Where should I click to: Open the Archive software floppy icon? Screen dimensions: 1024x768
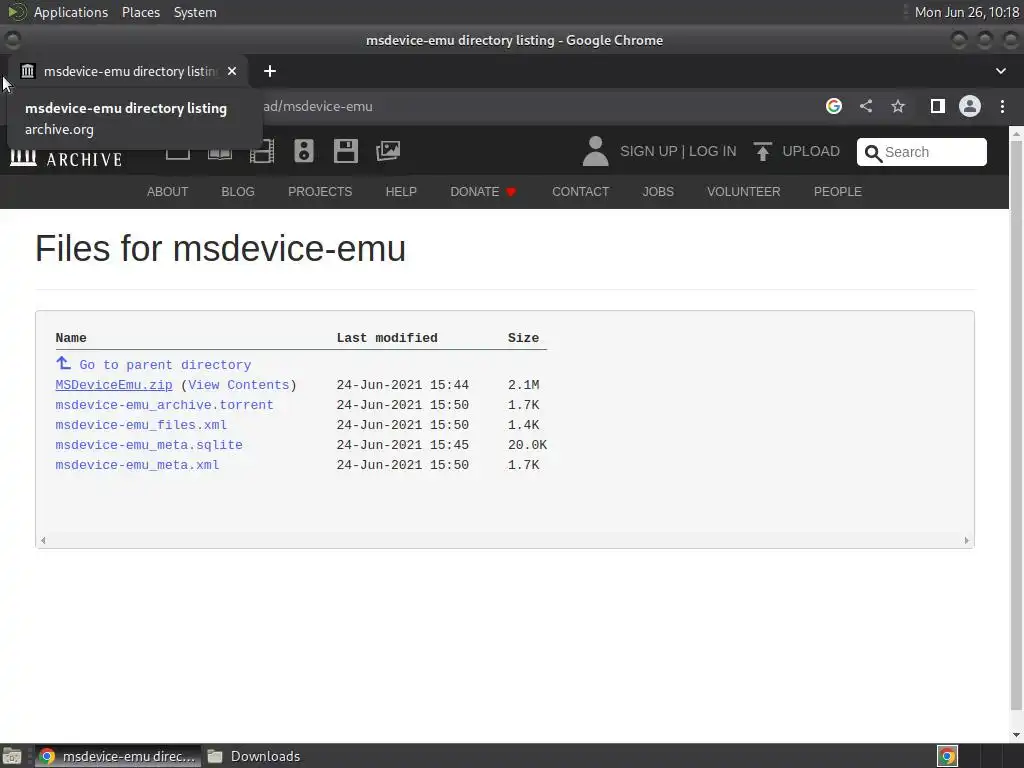pyautogui.click(x=345, y=151)
